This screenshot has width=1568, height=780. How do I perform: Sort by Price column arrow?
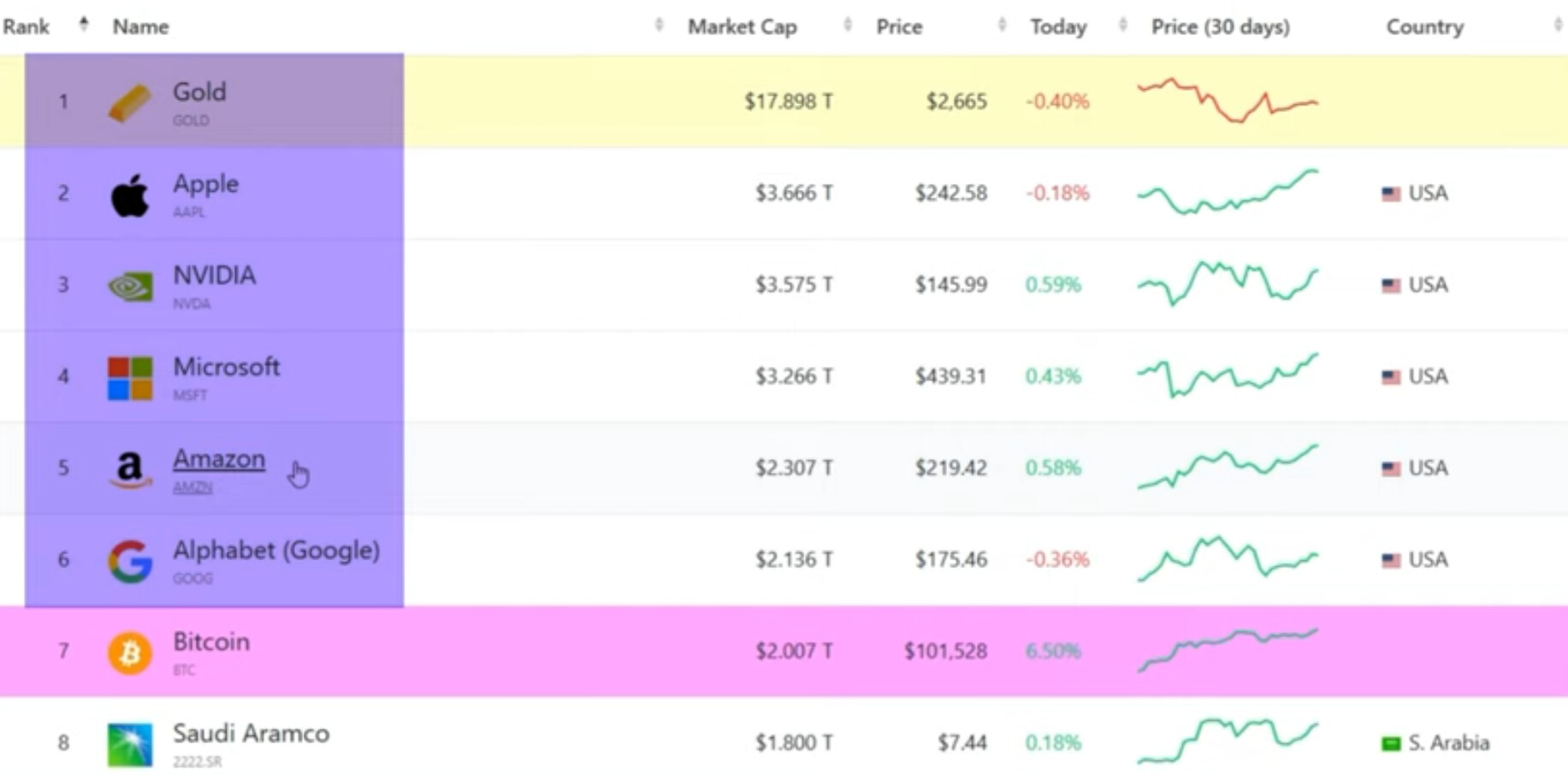click(1002, 25)
